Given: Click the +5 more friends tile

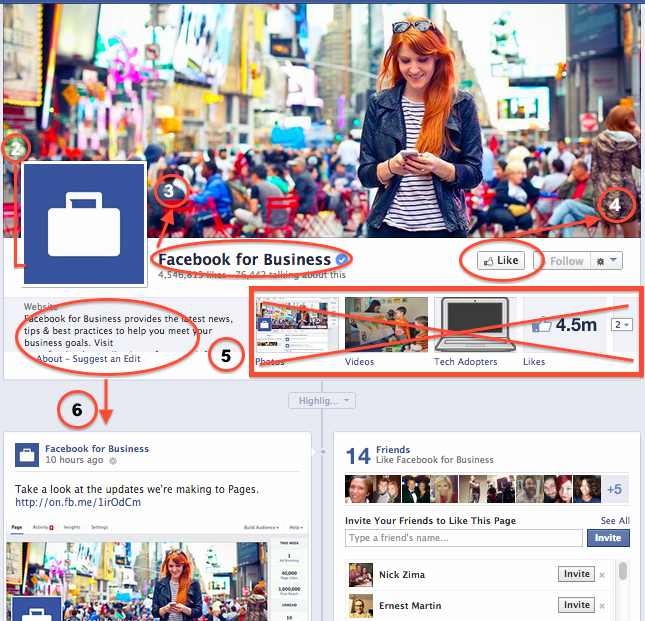Looking at the screenshot, I should tap(615, 489).
